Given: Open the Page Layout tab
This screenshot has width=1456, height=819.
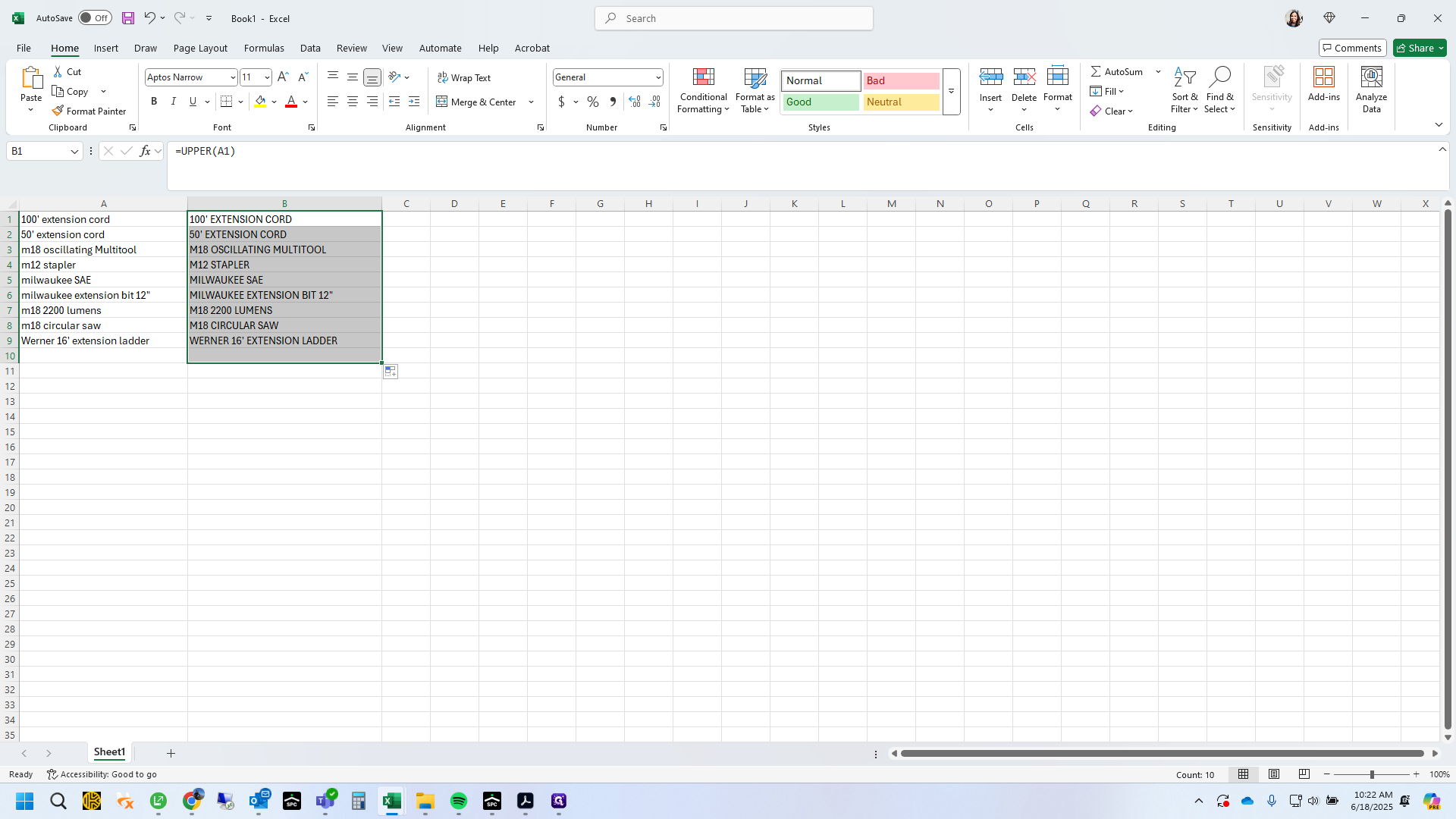Looking at the screenshot, I should [x=200, y=49].
